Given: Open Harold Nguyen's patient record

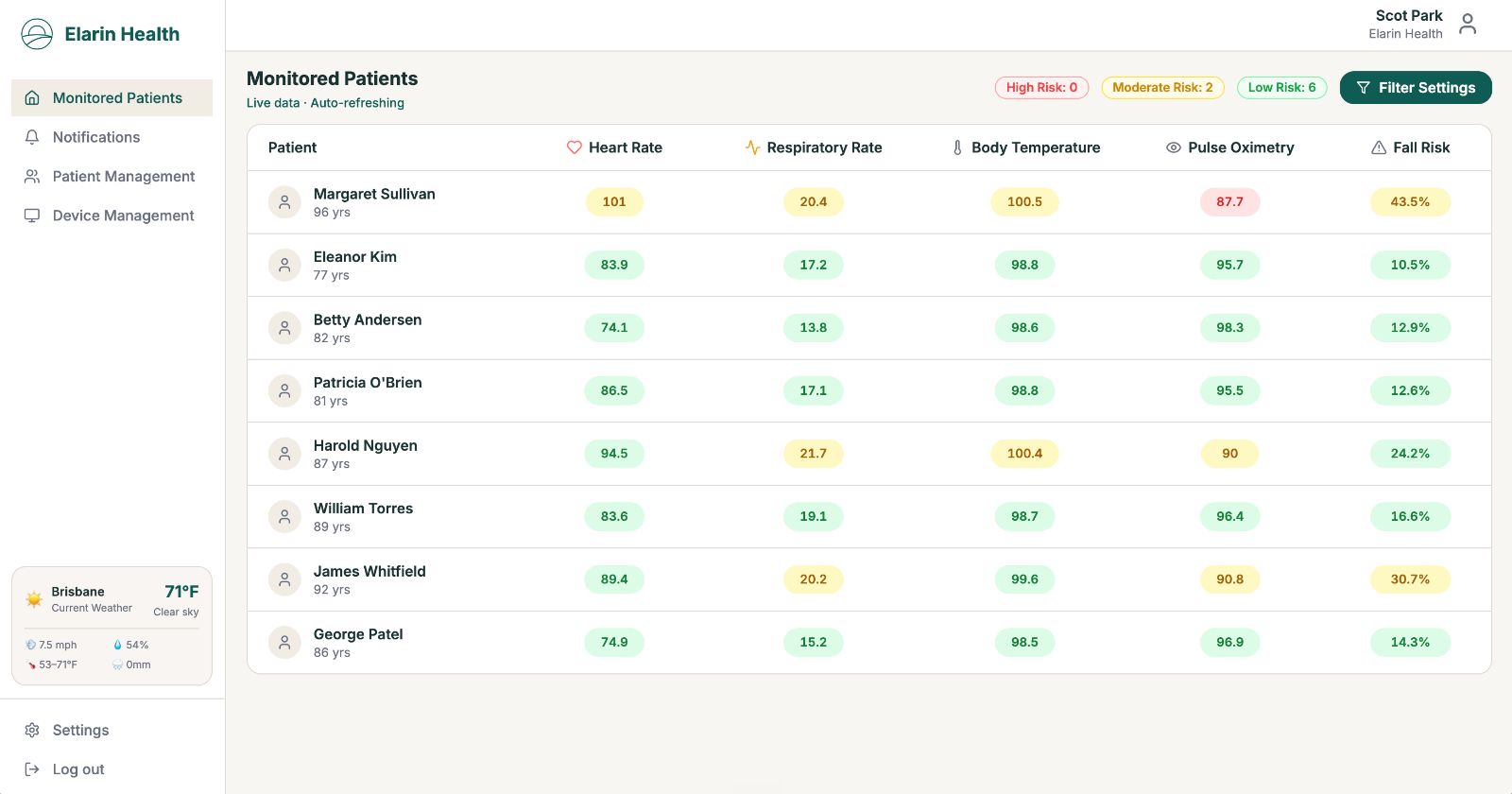Looking at the screenshot, I should pos(869,454).
